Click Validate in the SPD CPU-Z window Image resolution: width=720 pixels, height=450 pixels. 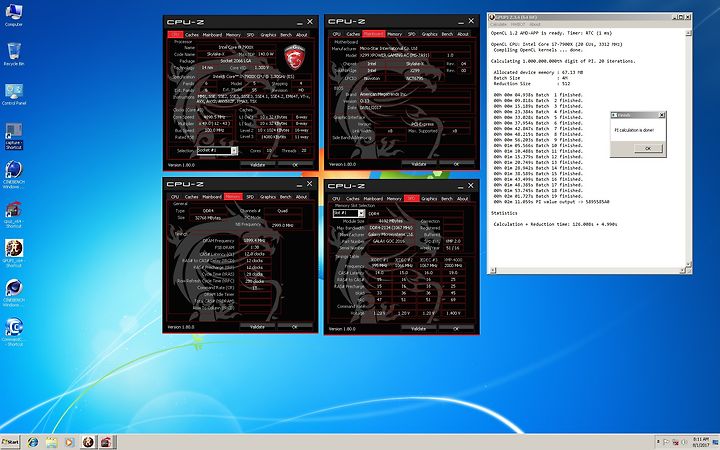418,329
